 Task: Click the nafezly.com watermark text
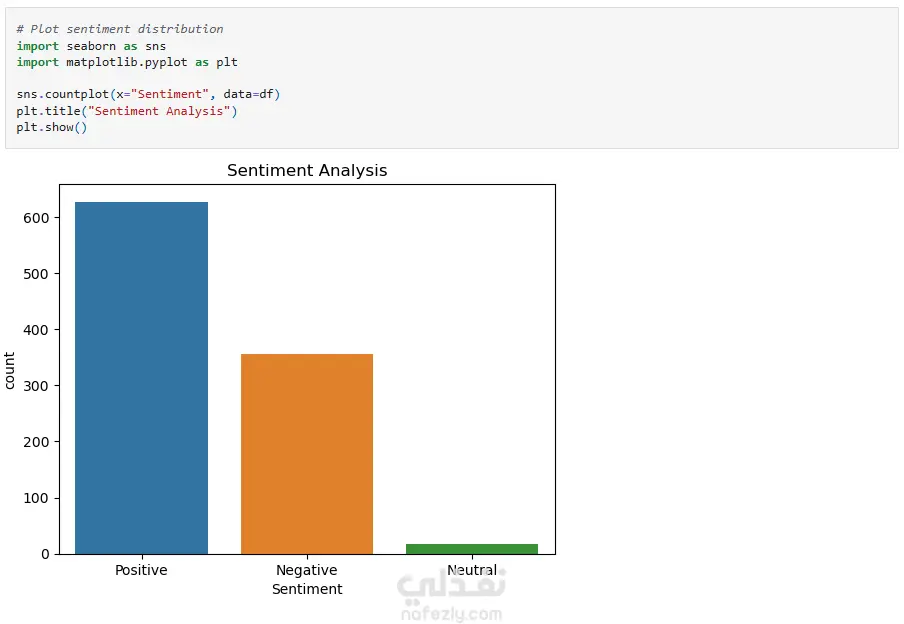[450, 613]
